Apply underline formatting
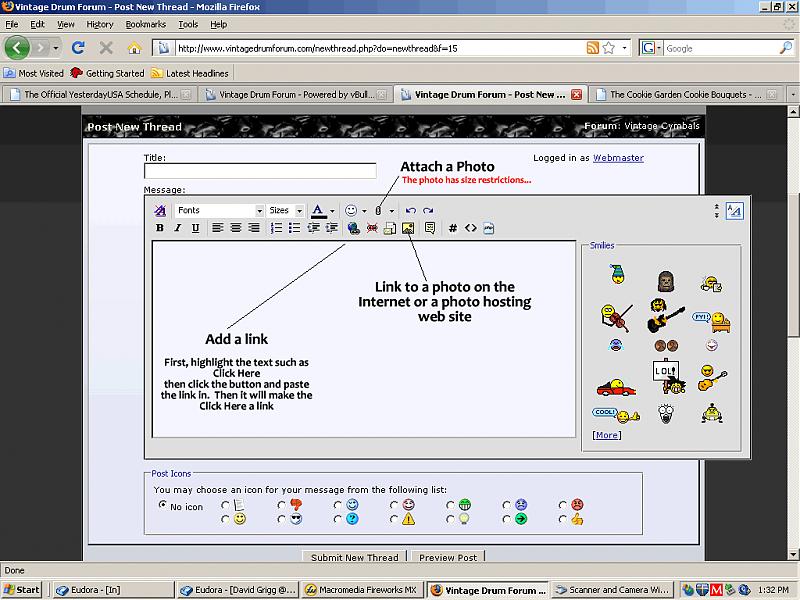Viewport: 800px width, 600px height. pos(195,228)
